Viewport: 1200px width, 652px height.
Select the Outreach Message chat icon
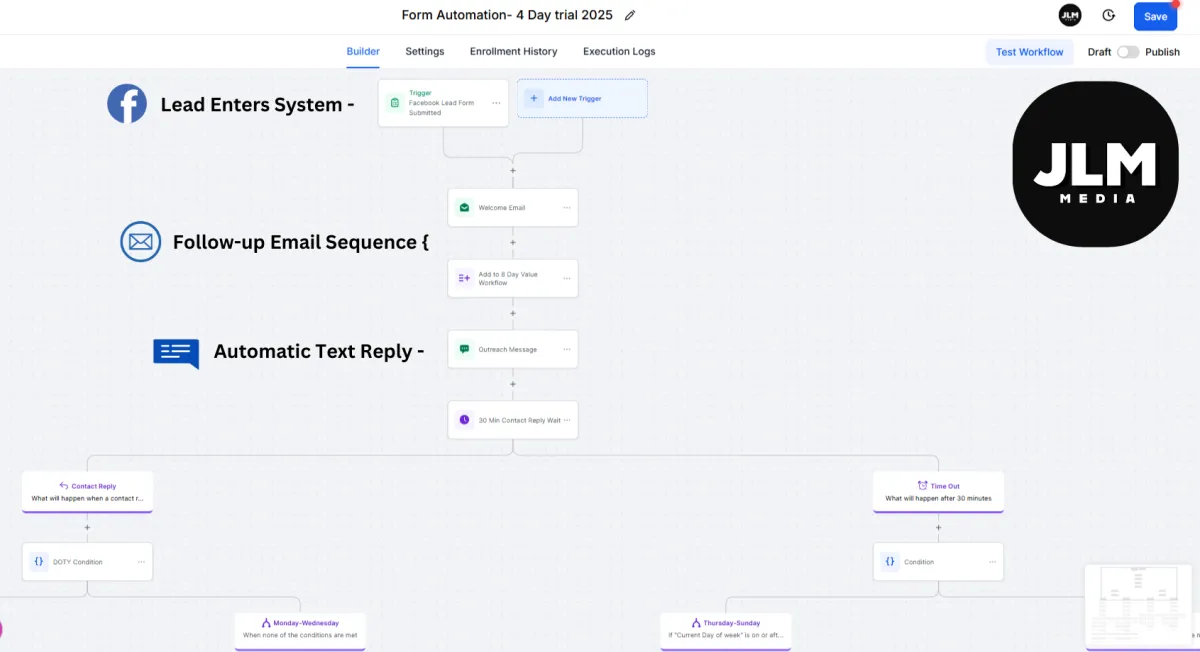[464, 349]
